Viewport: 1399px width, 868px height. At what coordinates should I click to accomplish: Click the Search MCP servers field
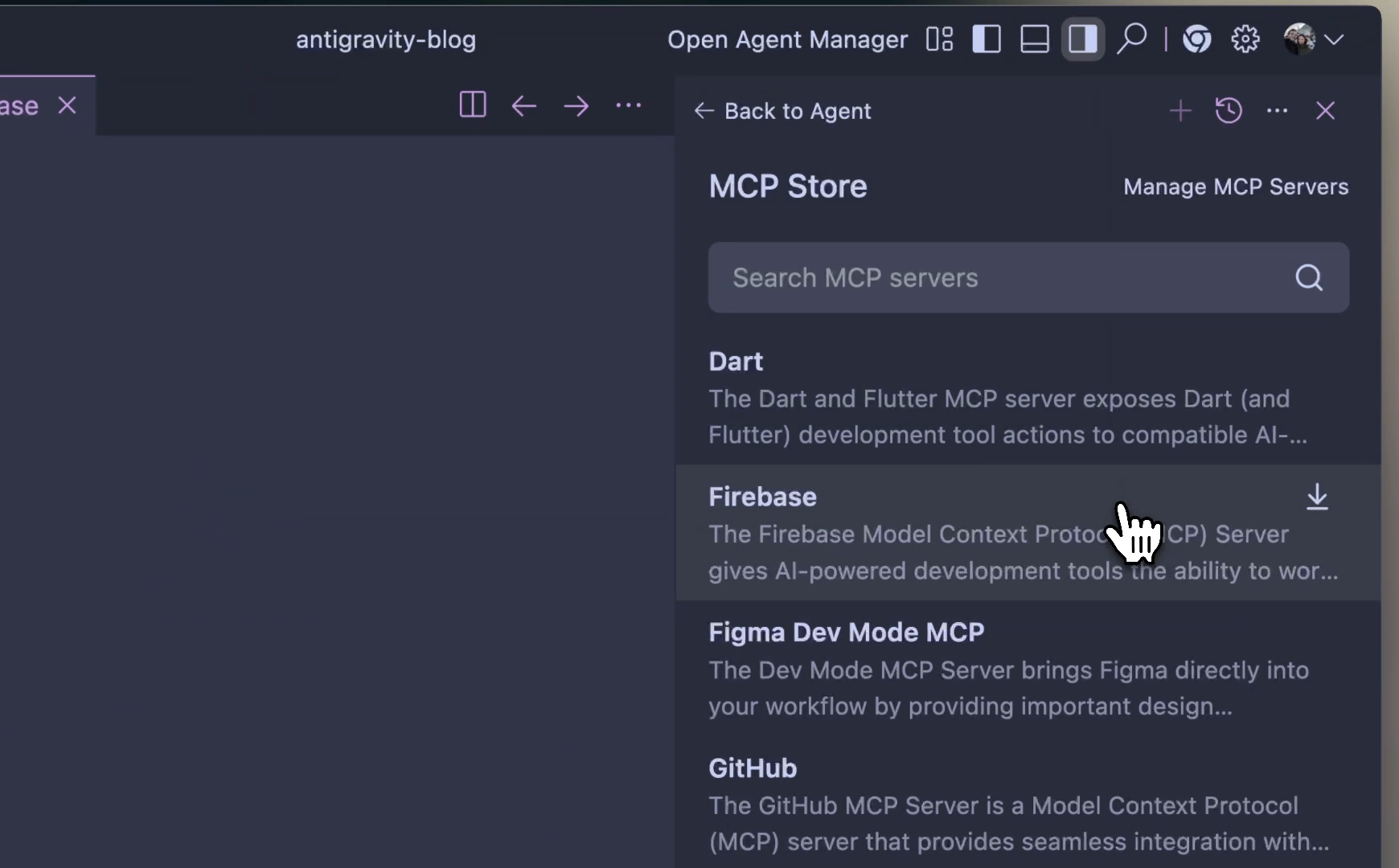click(1005, 278)
